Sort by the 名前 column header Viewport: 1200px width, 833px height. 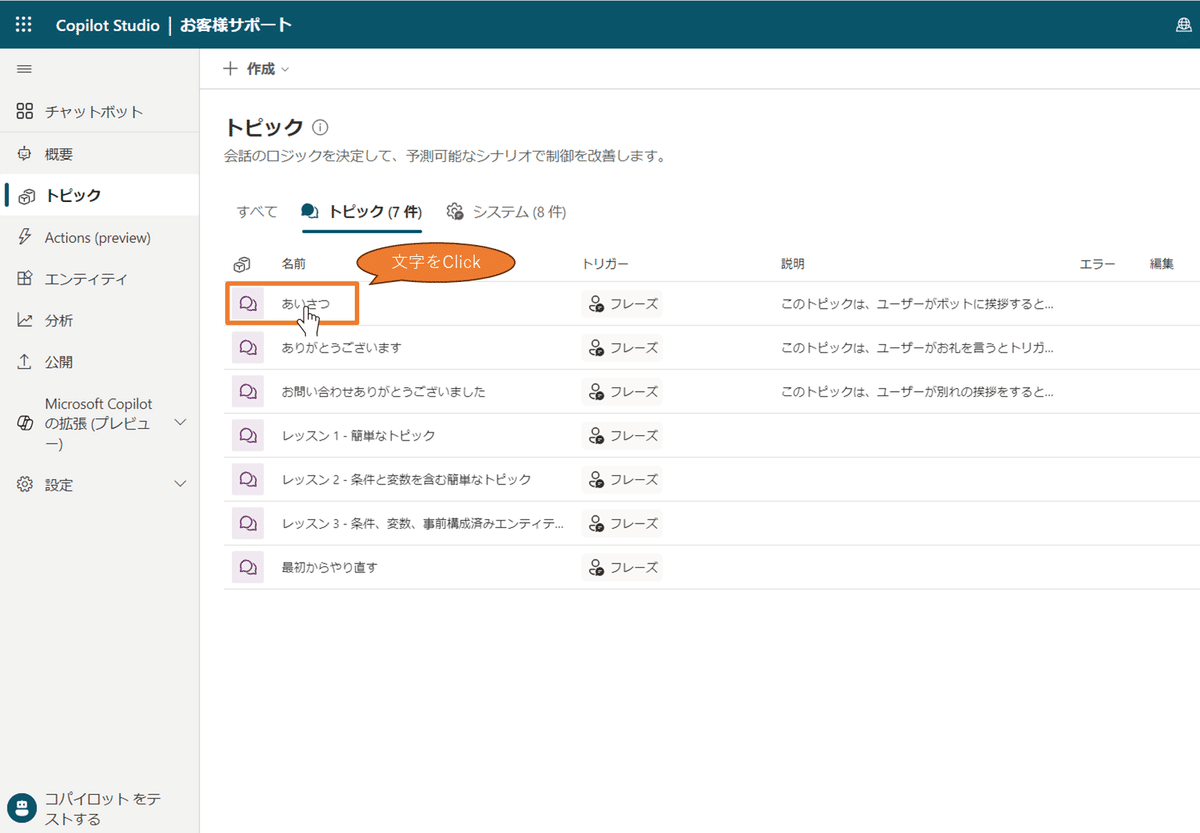point(294,264)
